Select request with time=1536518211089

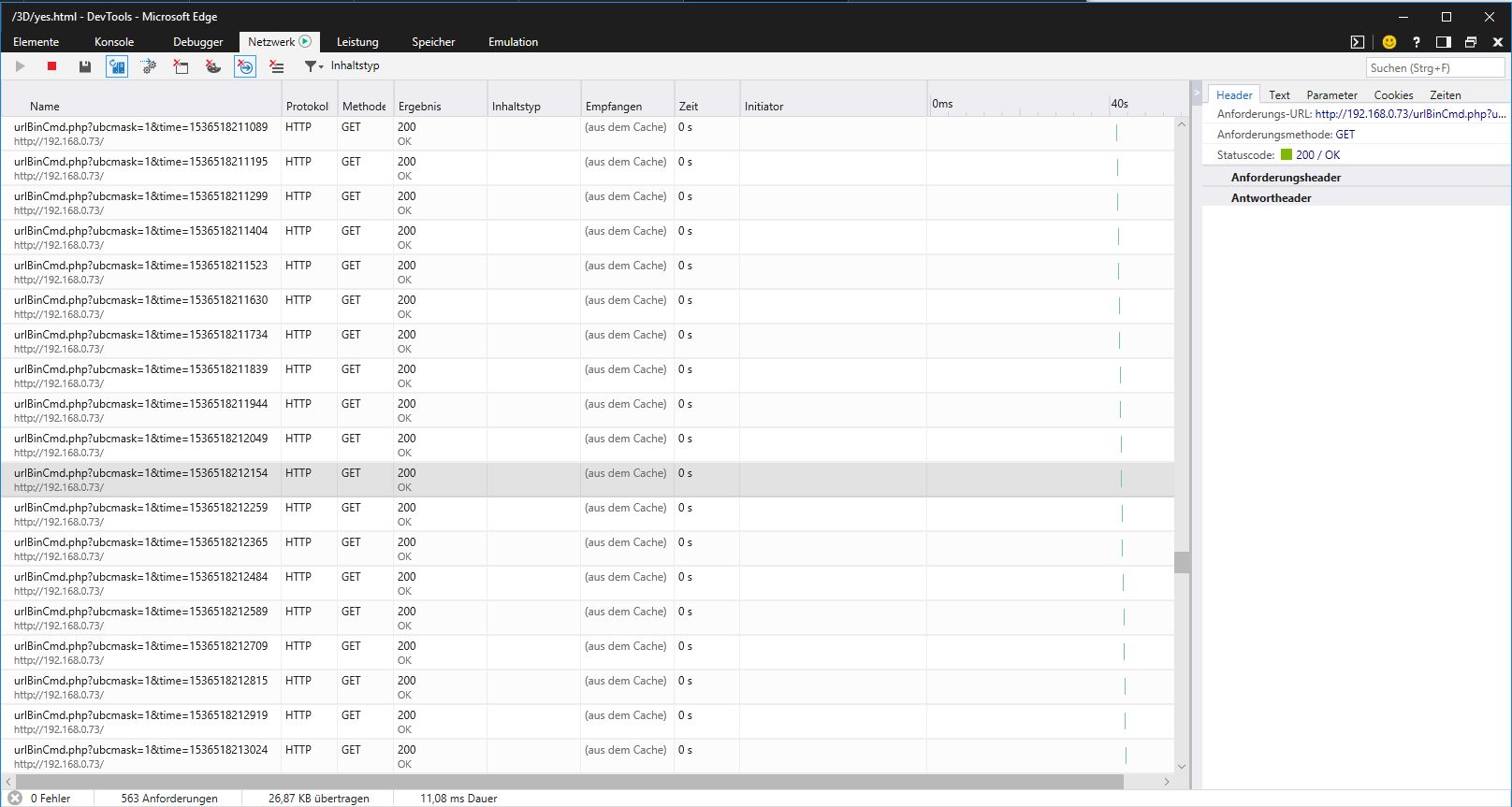(588, 134)
